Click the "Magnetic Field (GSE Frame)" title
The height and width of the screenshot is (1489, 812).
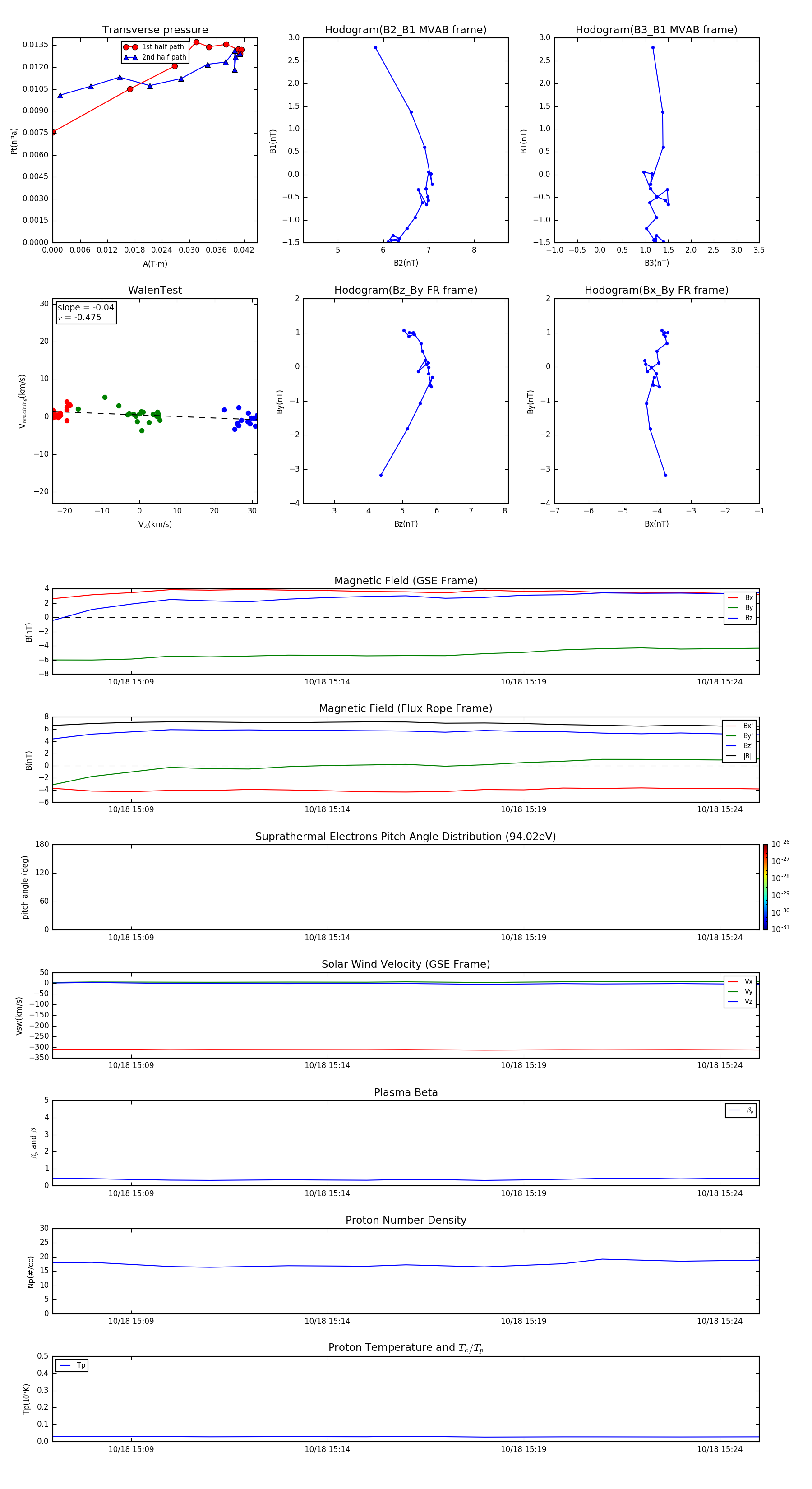pos(406,581)
